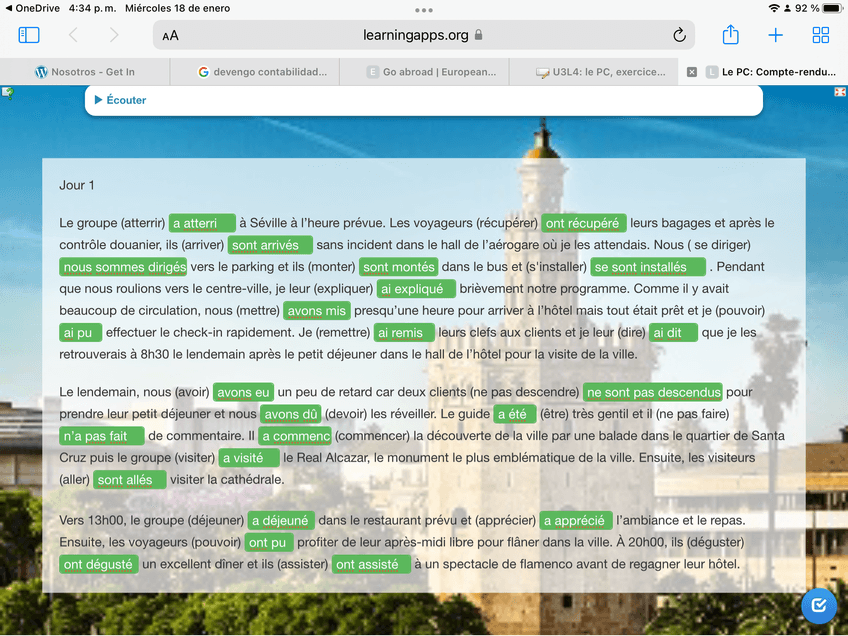Screen dimensions: 848x636
Task: Show the tab overview grid
Action: pyautogui.click(x=820, y=35)
